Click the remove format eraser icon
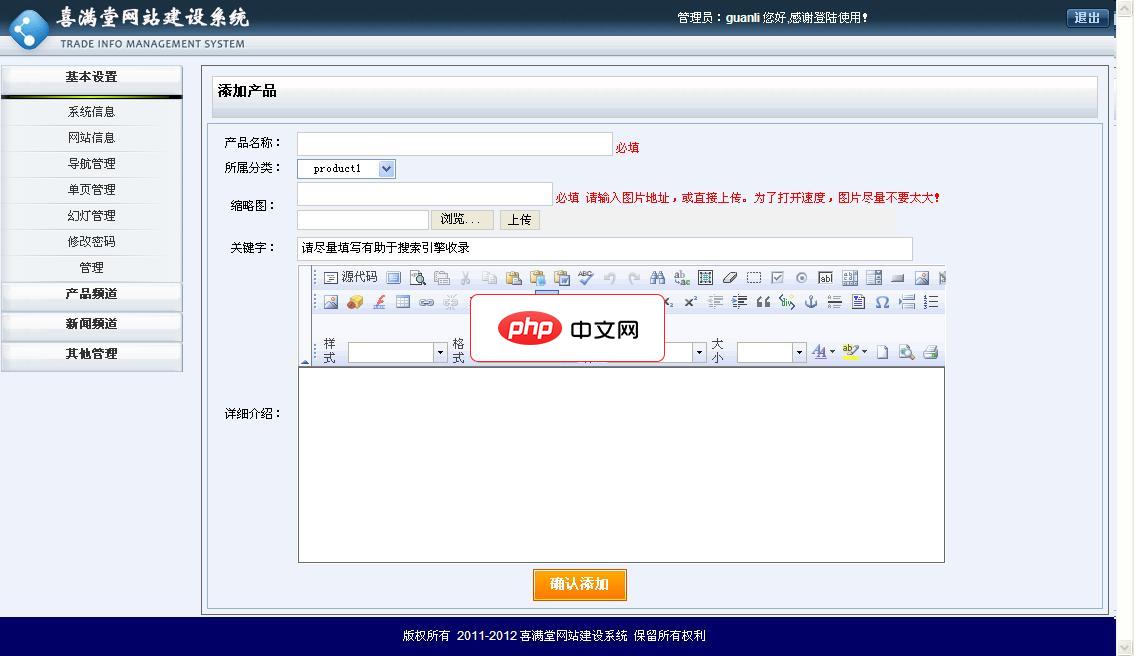 pos(730,277)
